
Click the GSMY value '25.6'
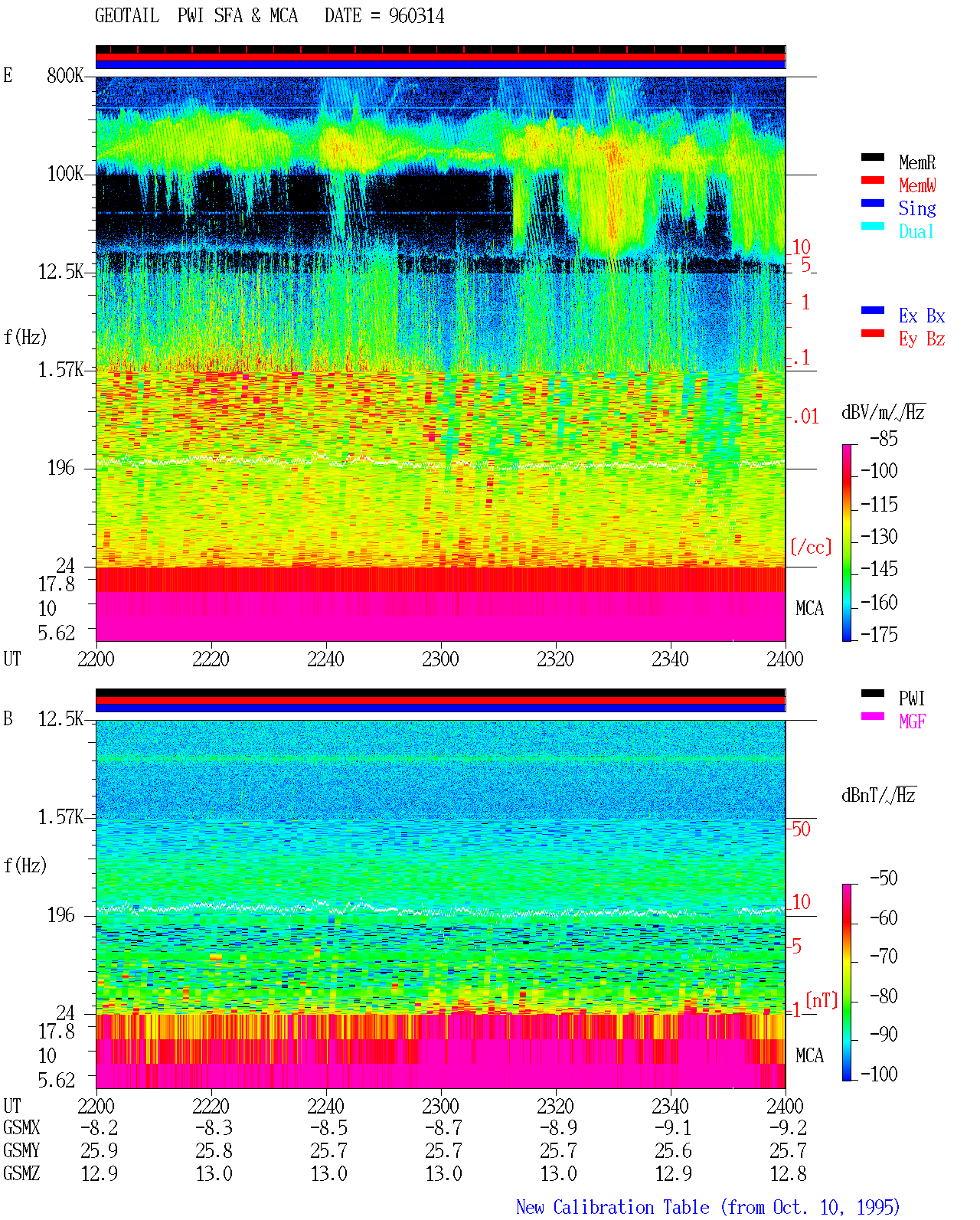tap(674, 1151)
